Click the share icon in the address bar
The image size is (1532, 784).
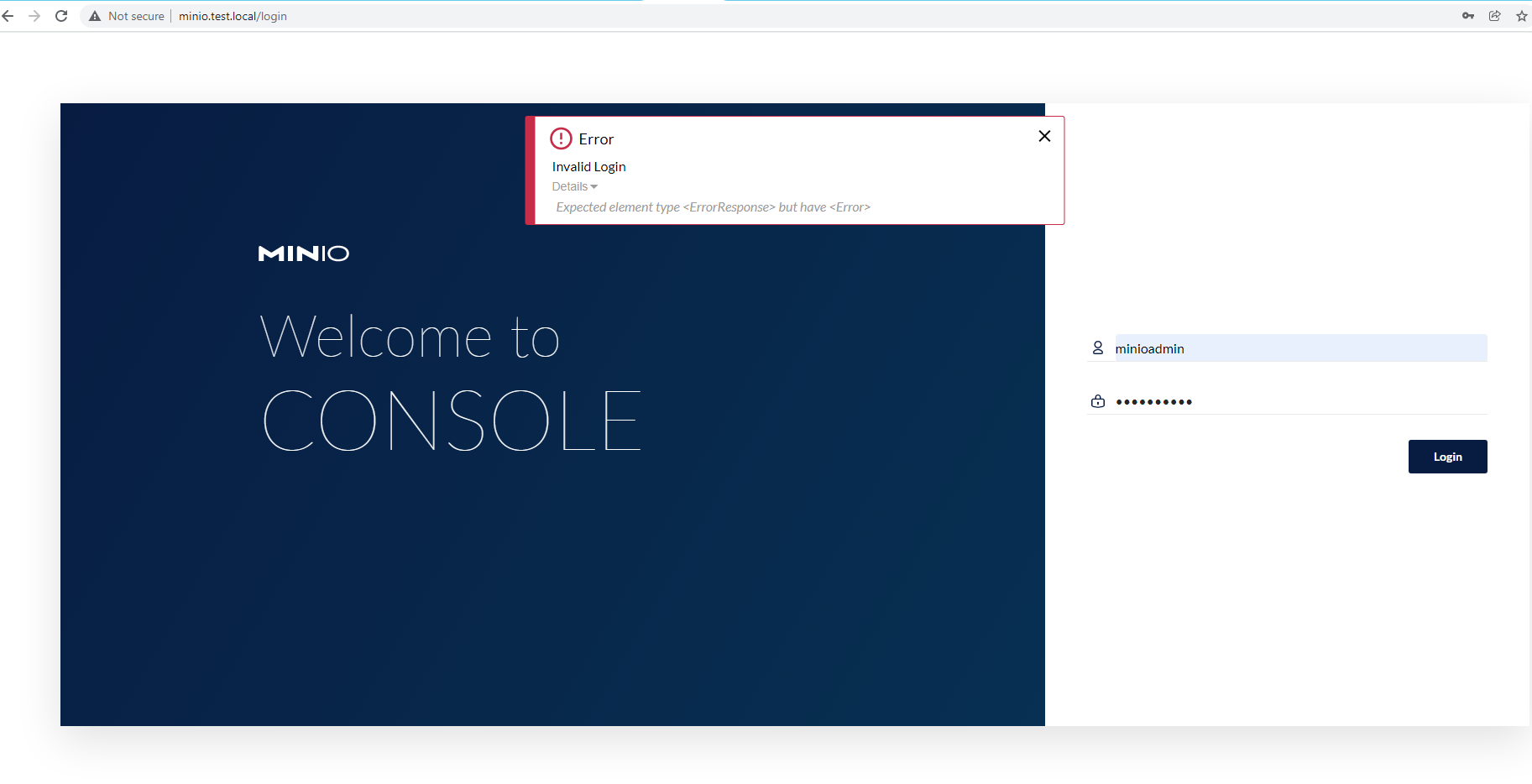[x=1494, y=15]
